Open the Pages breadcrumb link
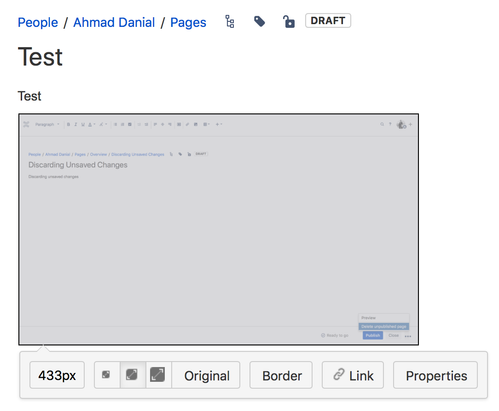 188,23
